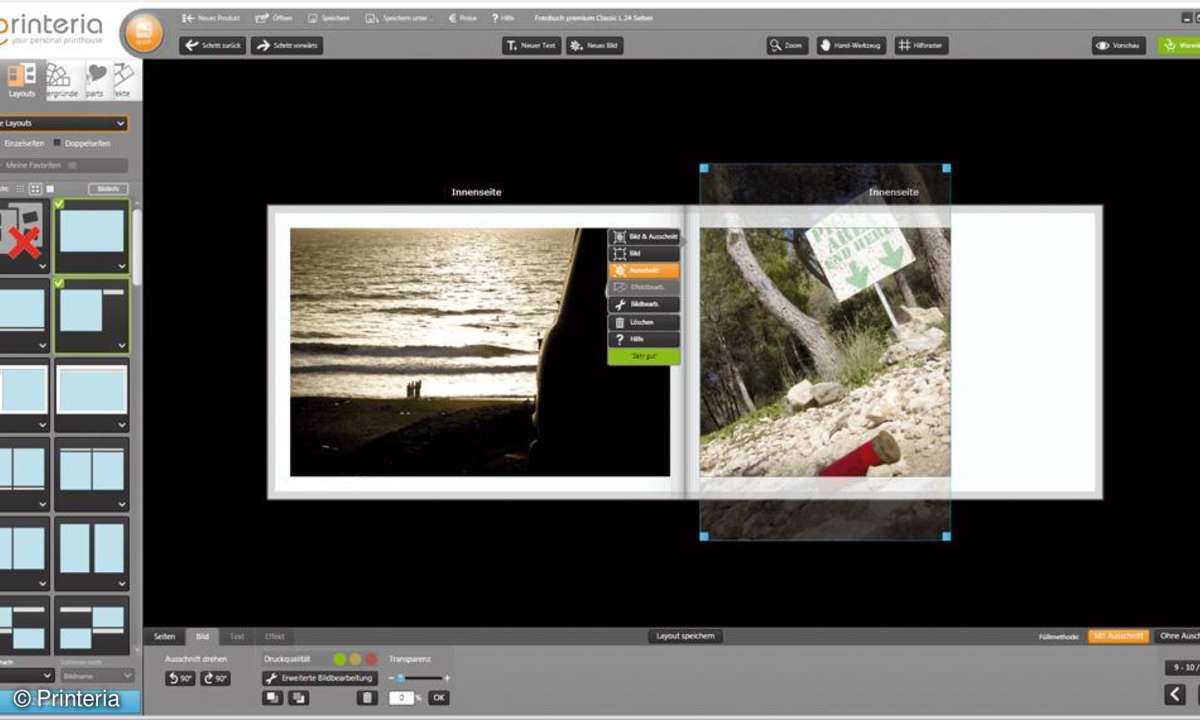The image size is (1200, 720).
Task: Choose Bildbearb. wrench in image menu
Action: (x=644, y=305)
